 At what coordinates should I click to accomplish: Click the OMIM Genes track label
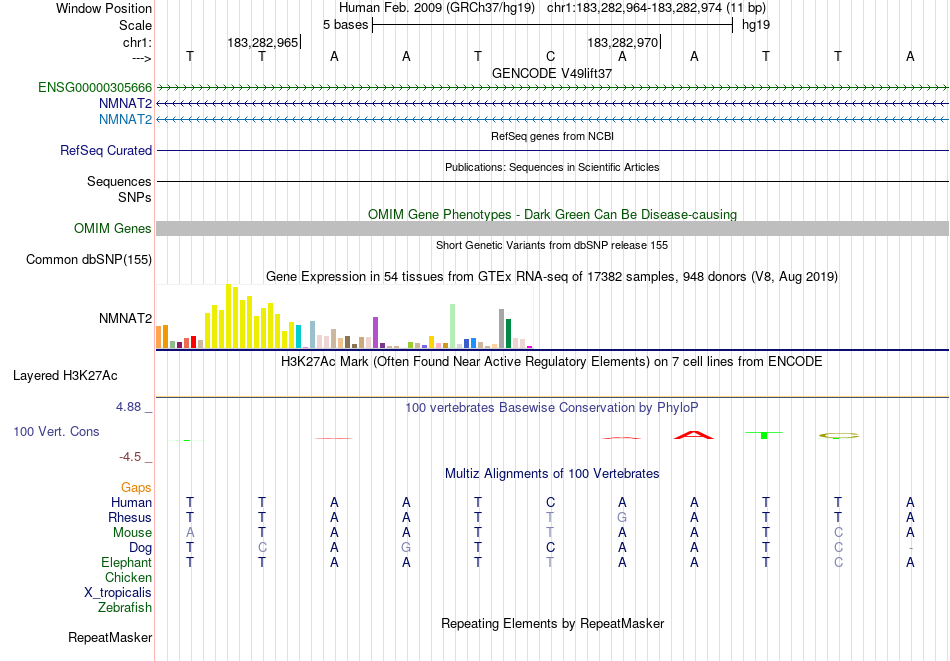113,228
